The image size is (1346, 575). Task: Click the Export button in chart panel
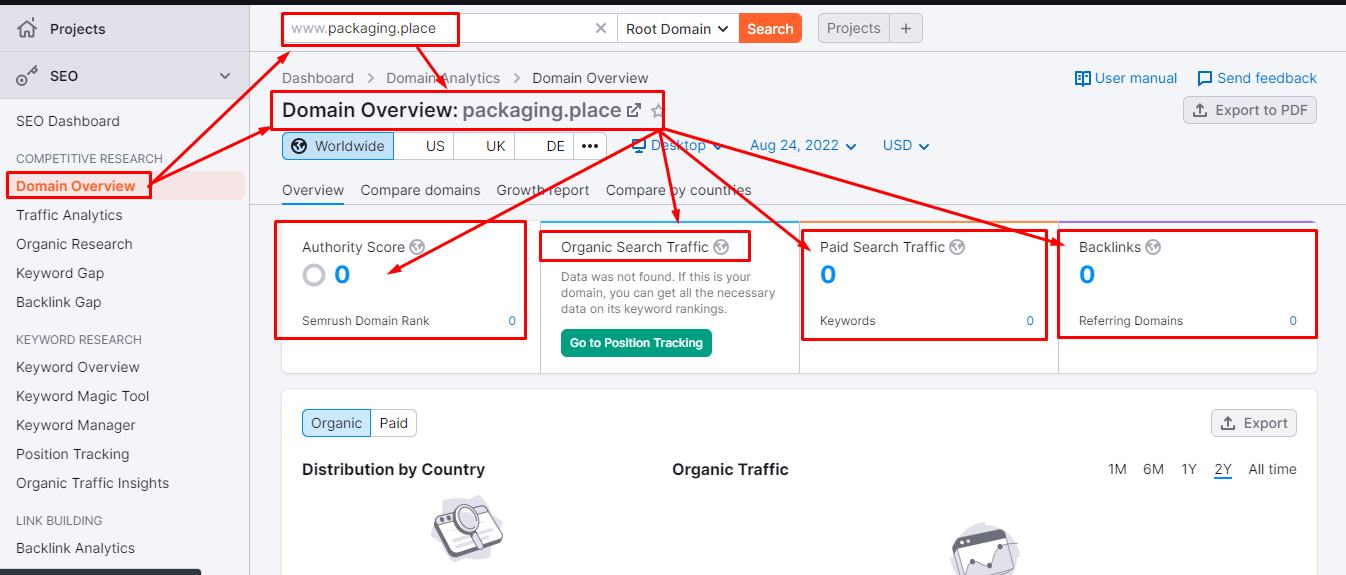click(x=1254, y=423)
